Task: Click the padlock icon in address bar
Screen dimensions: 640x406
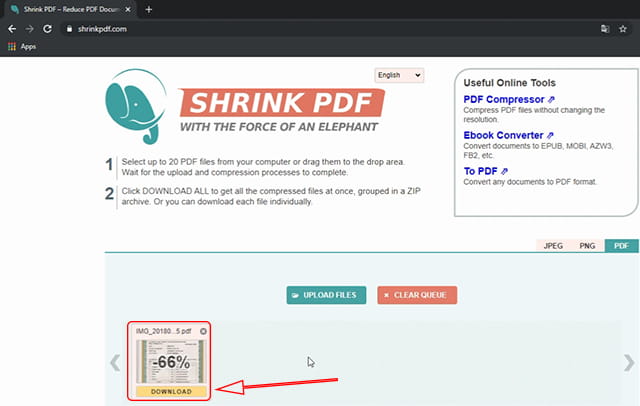Action: [69, 29]
